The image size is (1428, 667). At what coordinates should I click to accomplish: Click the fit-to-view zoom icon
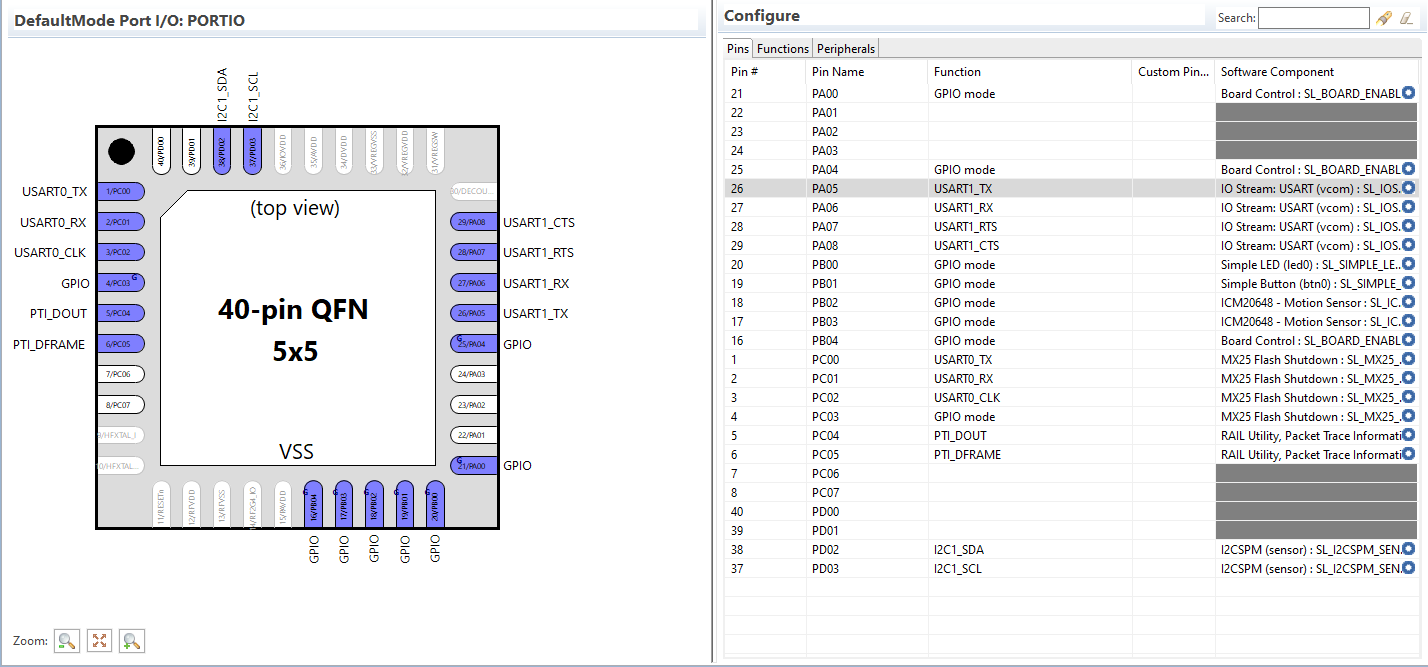[x=99, y=640]
